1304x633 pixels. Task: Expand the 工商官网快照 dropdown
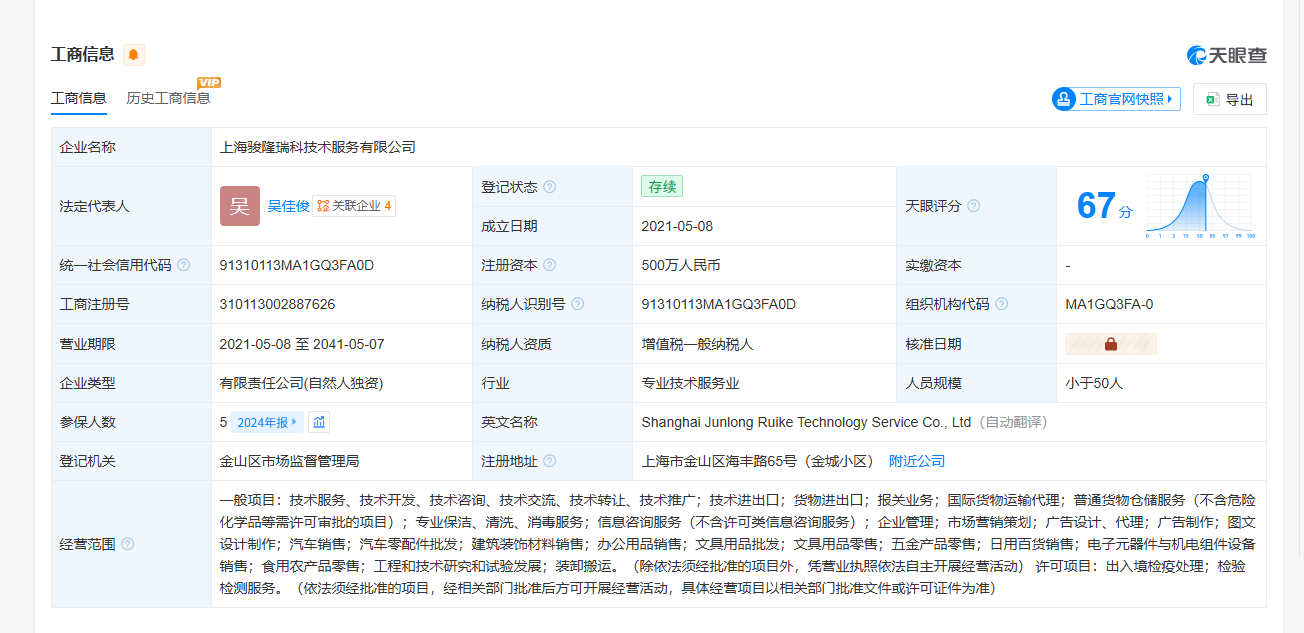click(x=1116, y=99)
